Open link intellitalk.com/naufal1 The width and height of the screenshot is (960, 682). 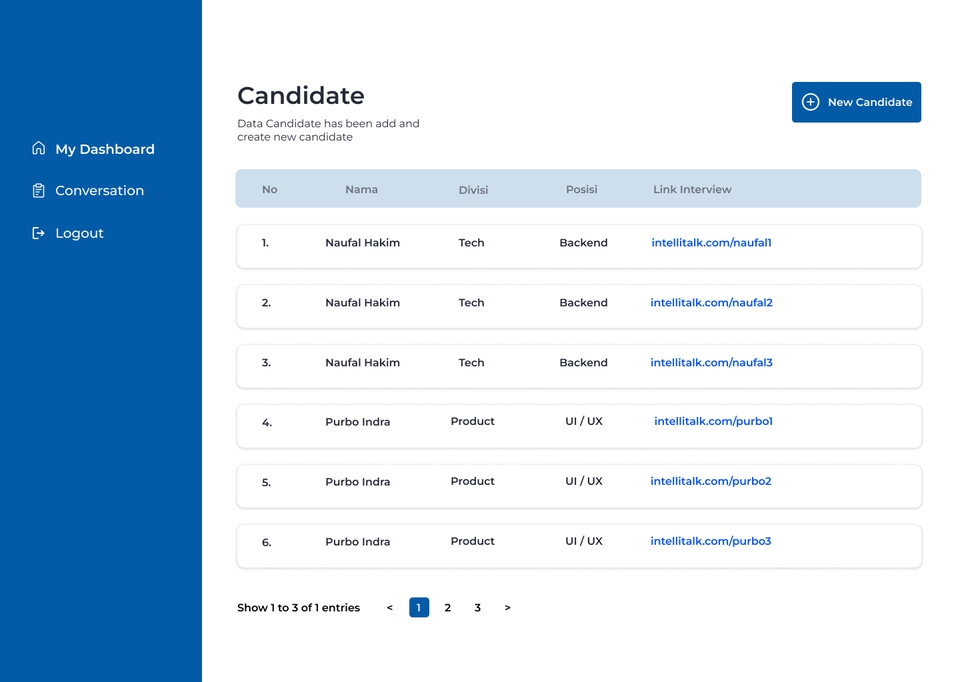click(711, 242)
